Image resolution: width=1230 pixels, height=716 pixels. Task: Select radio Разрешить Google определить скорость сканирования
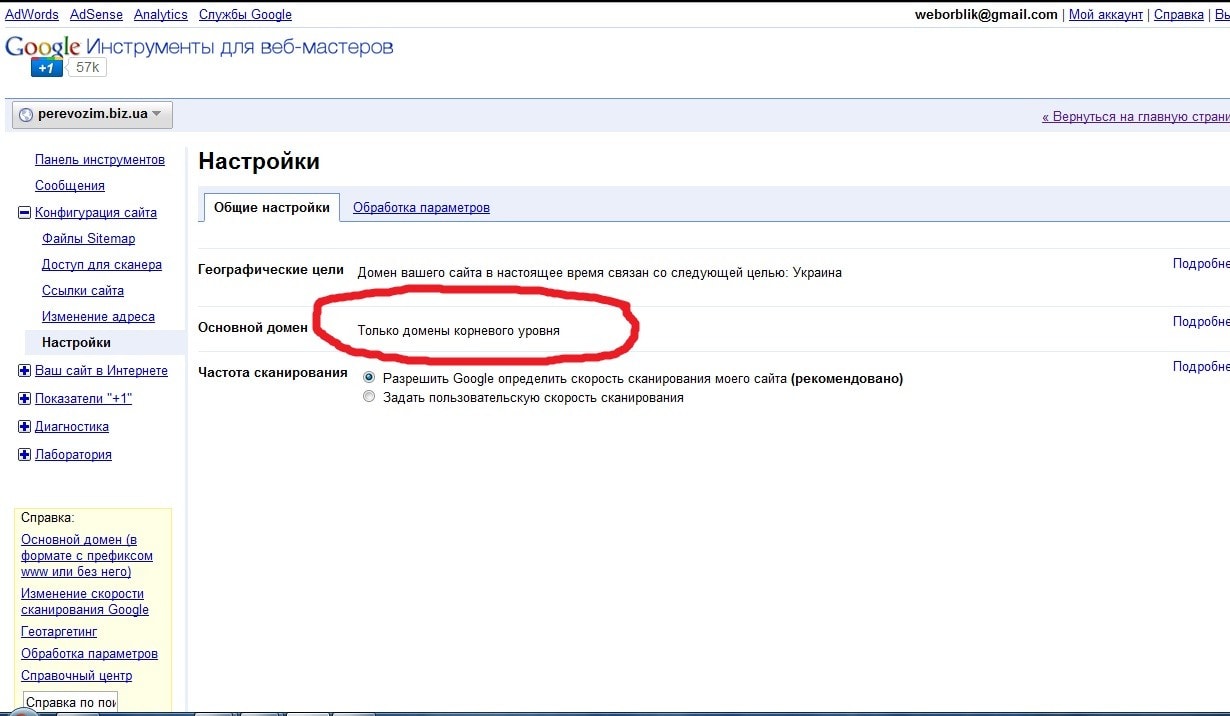click(x=369, y=378)
